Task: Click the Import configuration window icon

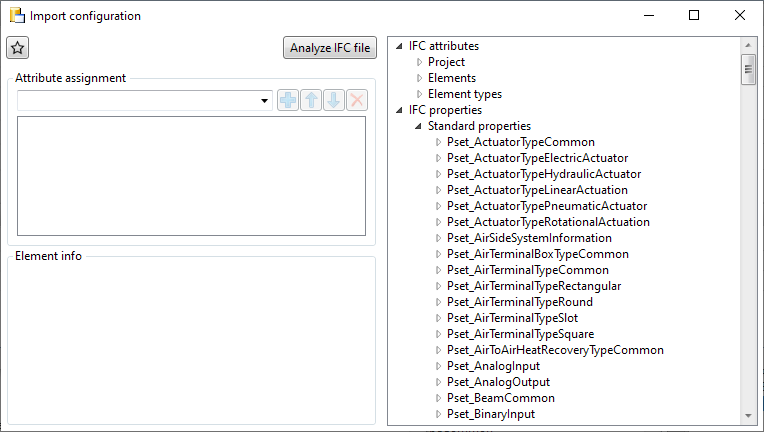Action: point(17,16)
